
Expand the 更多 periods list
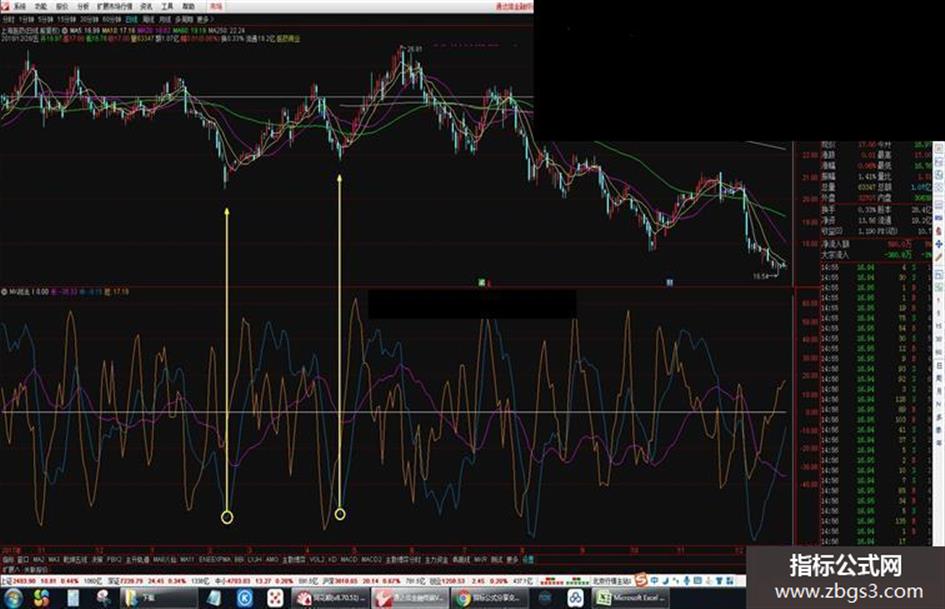pos(204,20)
